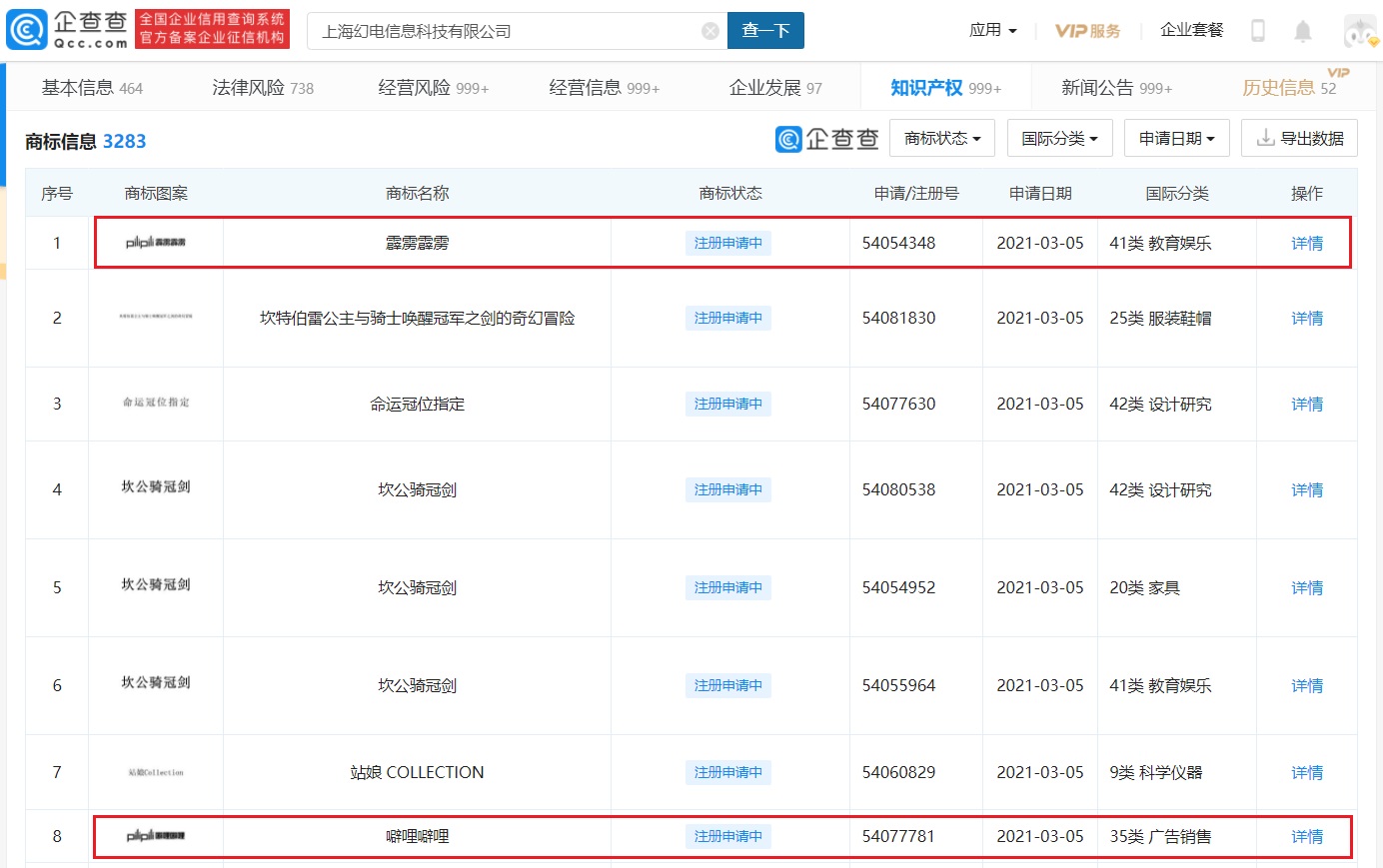
Task: Switch to the 法律风险 tab
Action: point(262,88)
